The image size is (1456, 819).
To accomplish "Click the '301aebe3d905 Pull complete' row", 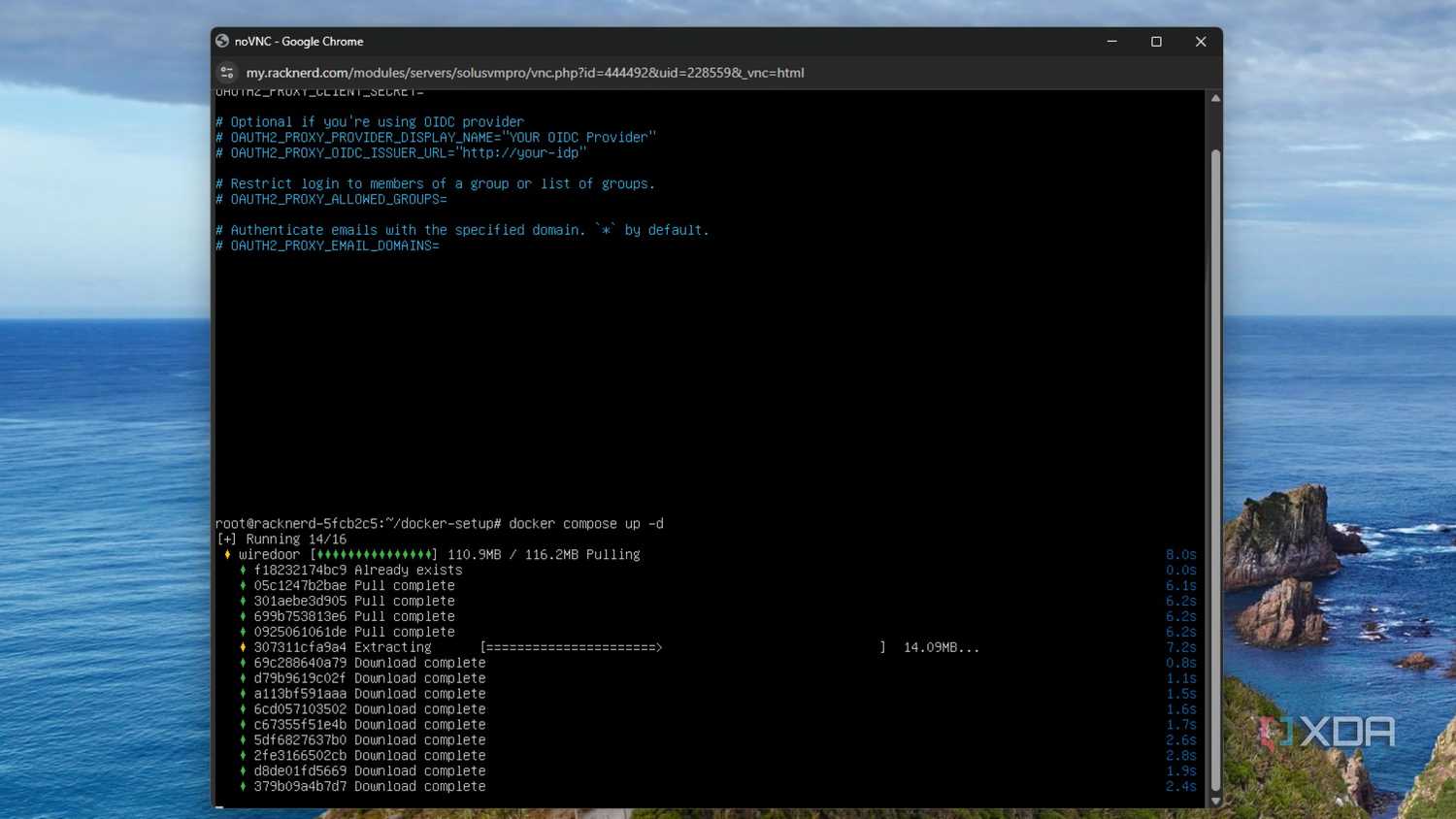I will 347,602.
